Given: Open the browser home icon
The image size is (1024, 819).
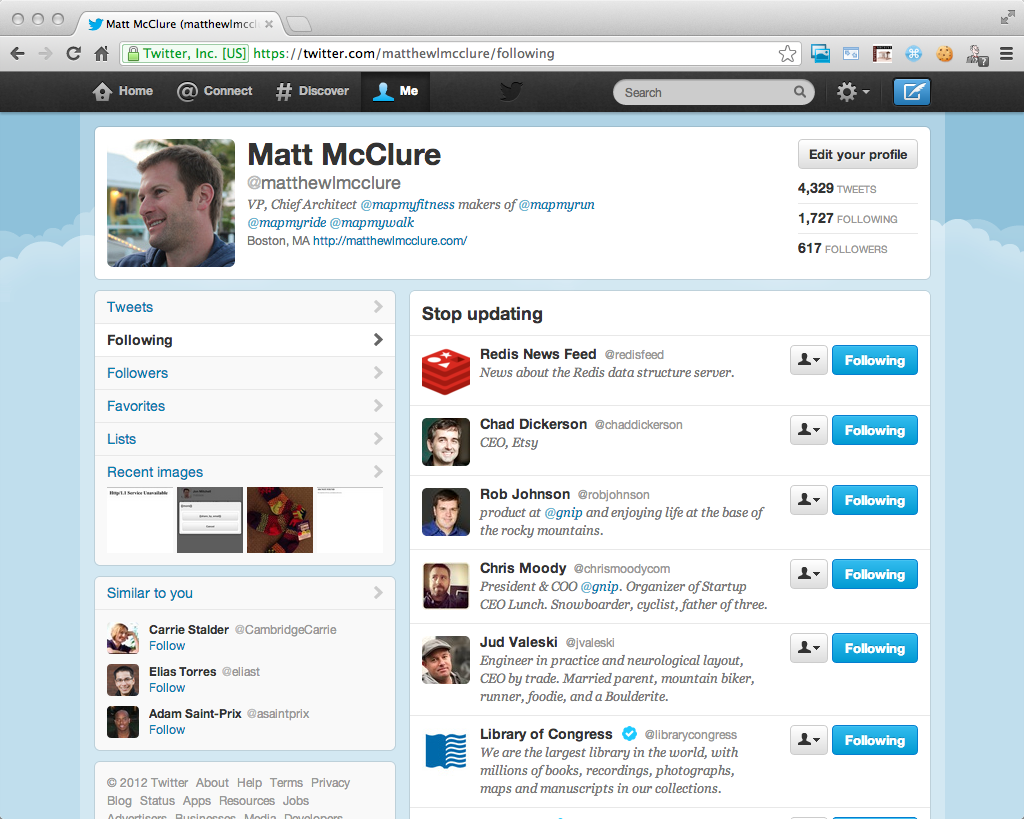Looking at the screenshot, I should 101,54.
